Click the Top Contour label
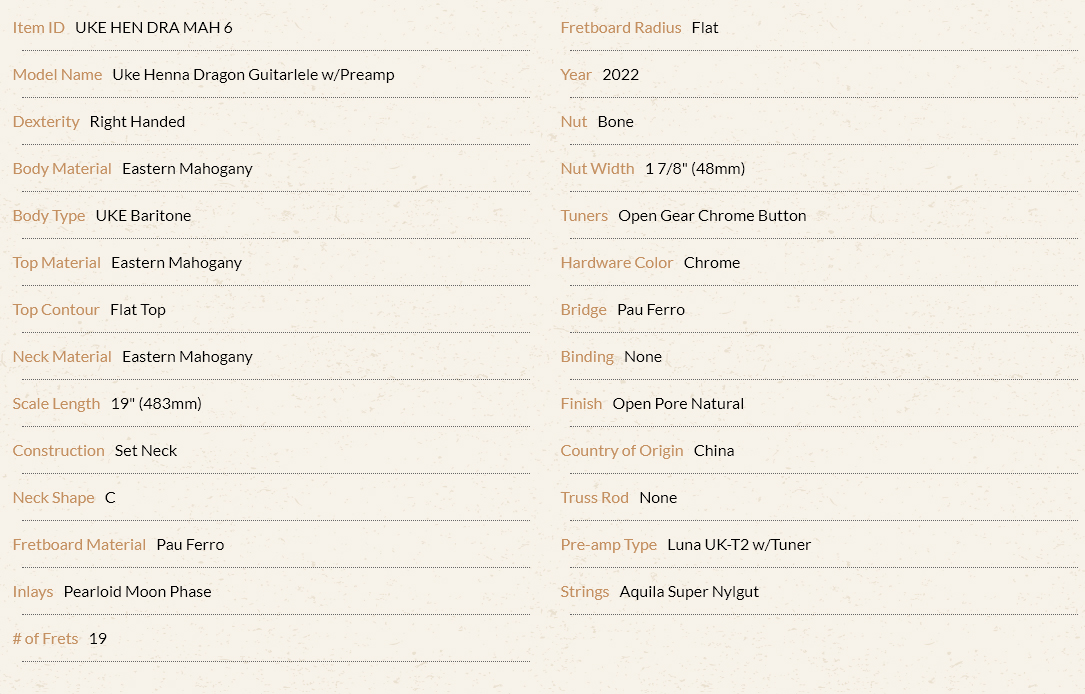 pyautogui.click(x=56, y=310)
